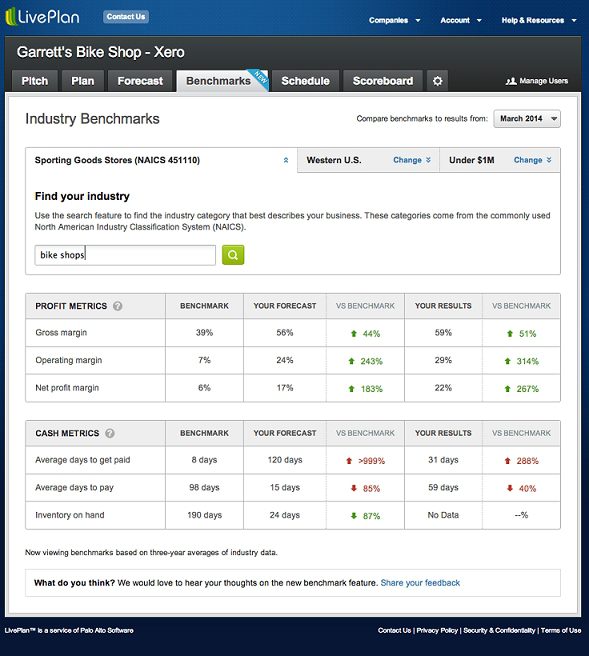Expand the Under $1M size Change option

tap(533, 160)
